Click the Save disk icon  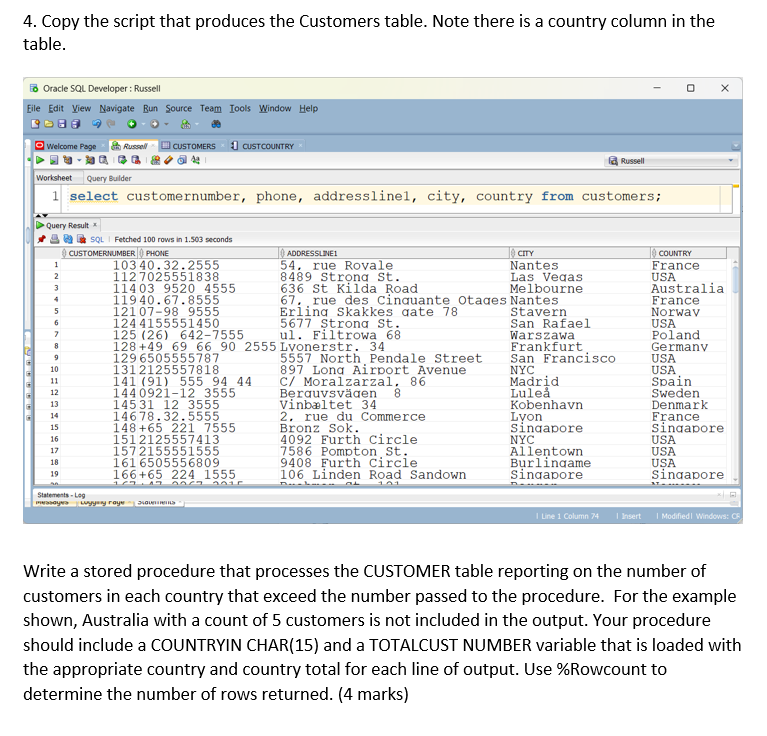(62, 124)
